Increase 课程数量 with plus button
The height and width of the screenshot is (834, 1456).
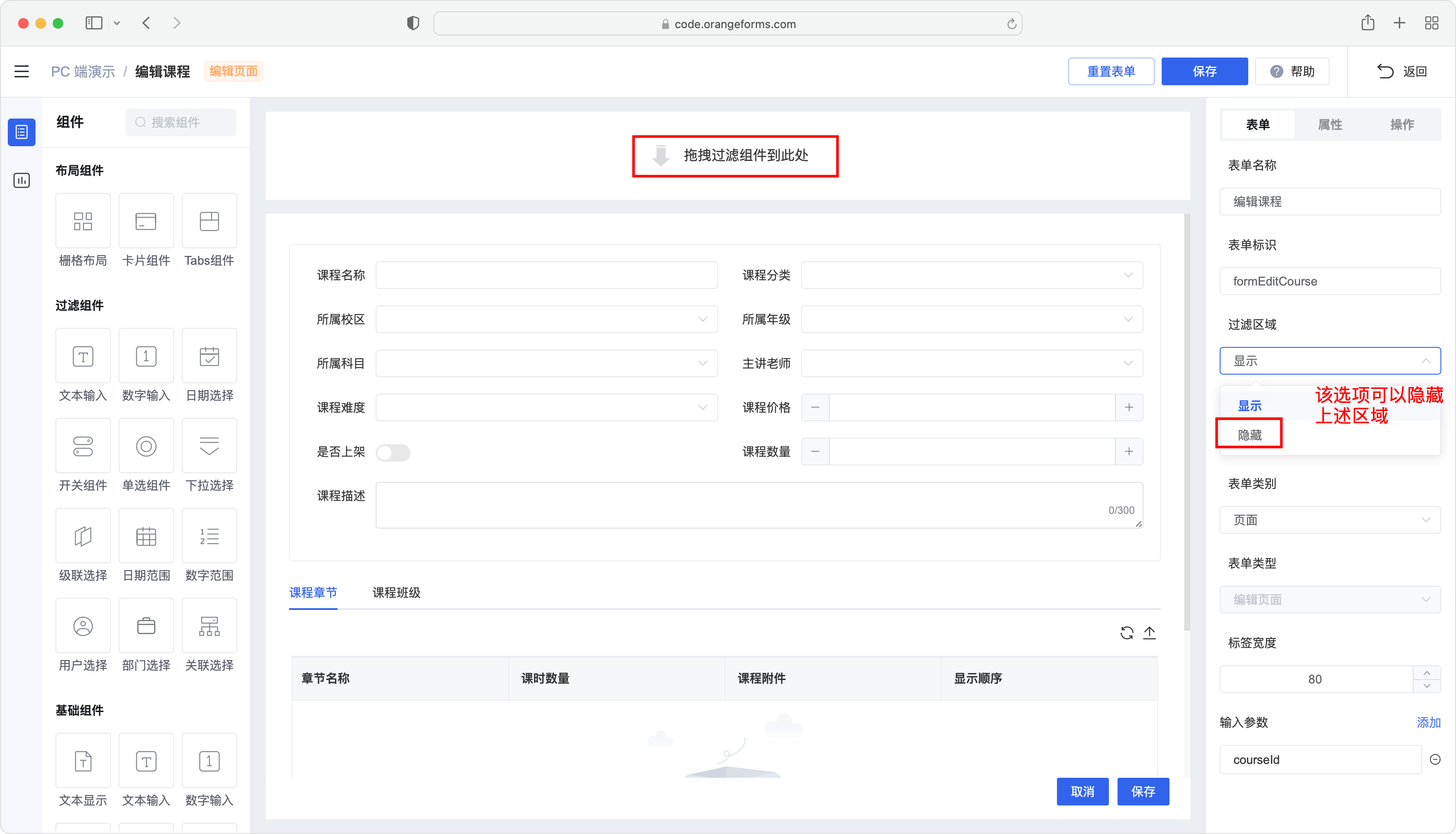(x=1129, y=452)
